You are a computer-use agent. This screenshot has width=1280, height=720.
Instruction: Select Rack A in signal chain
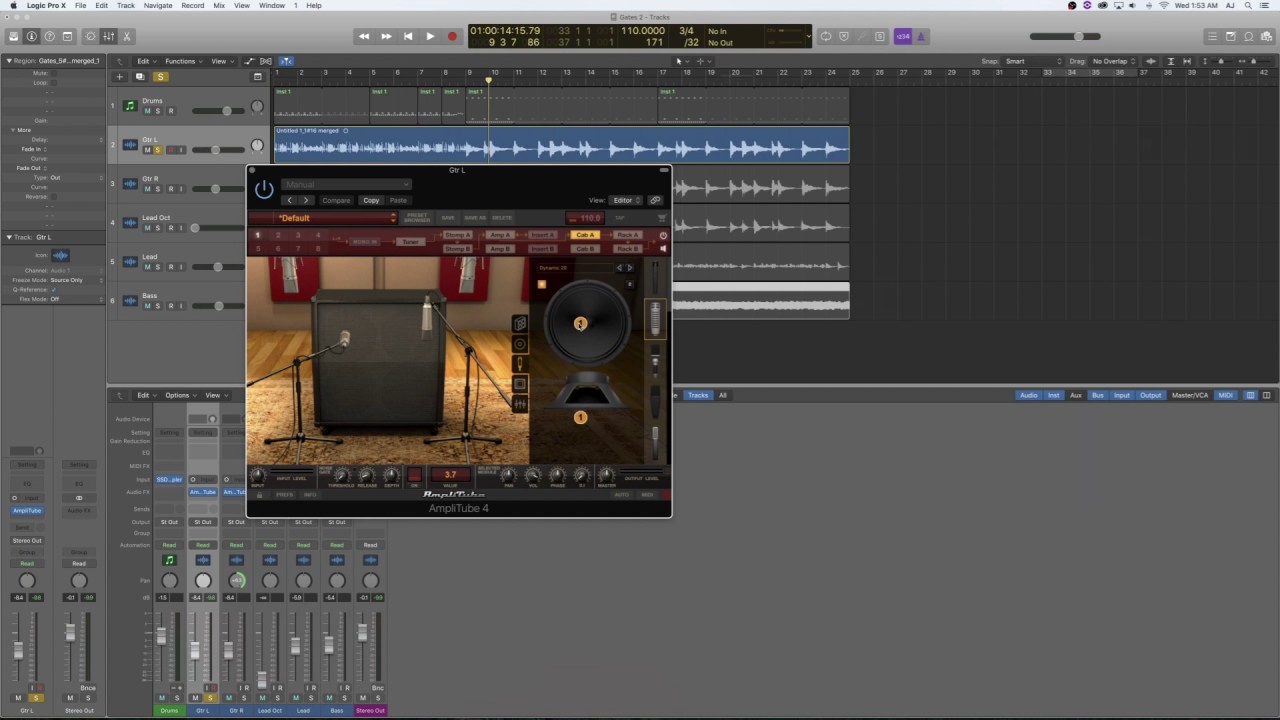coord(627,235)
